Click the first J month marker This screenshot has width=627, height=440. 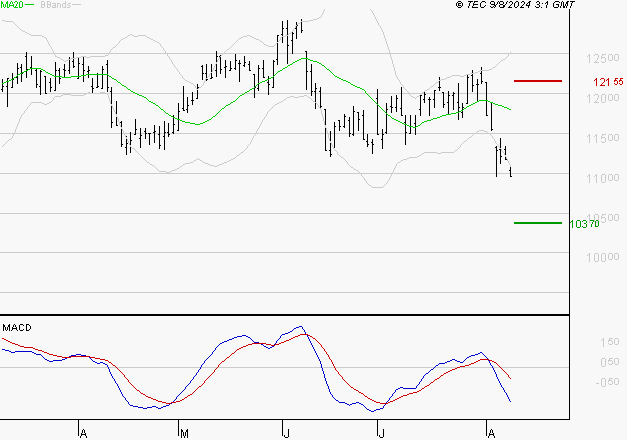pyautogui.click(x=286, y=433)
